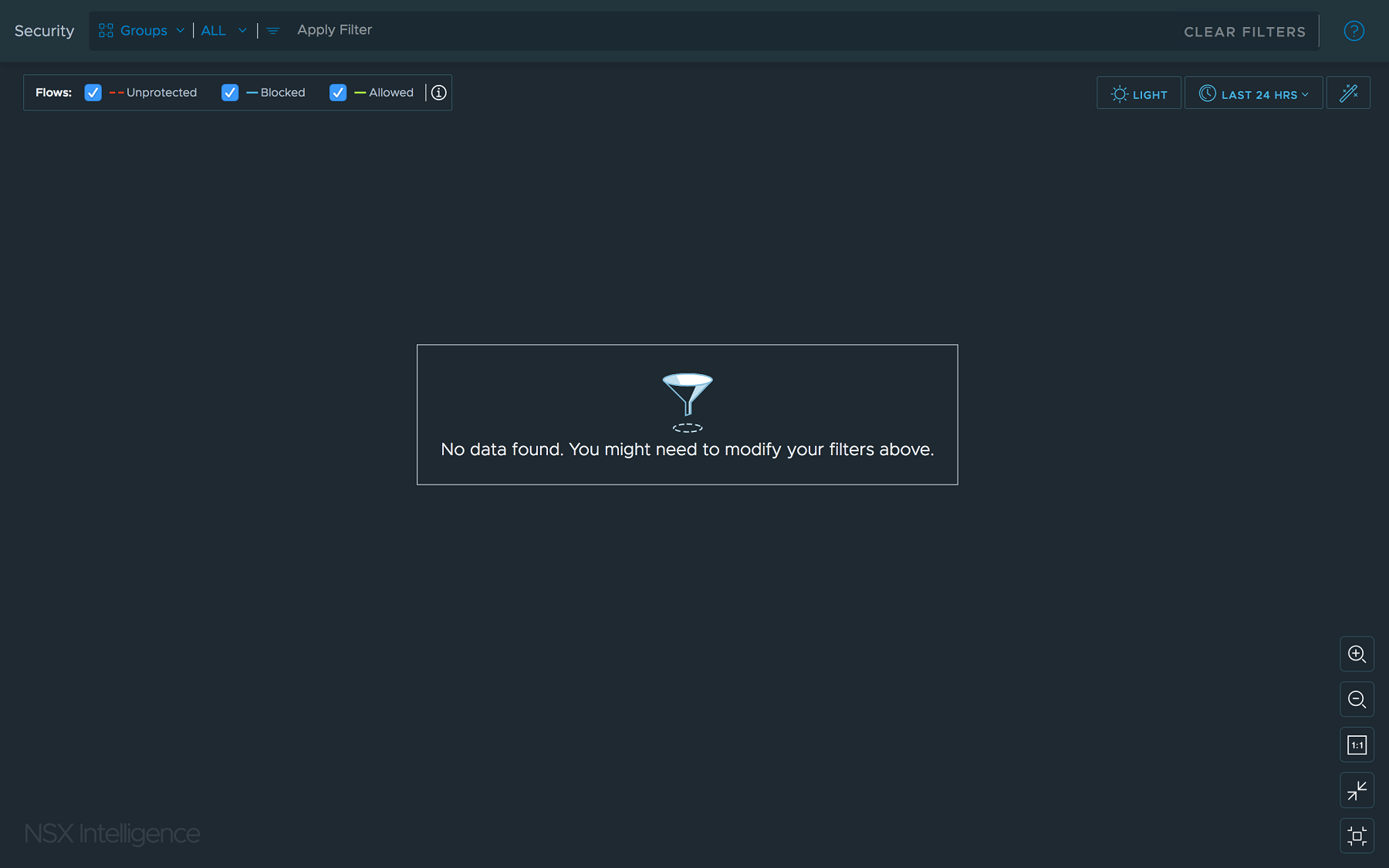Click the Groups grid icon
The height and width of the screenshot is (868, 1389).
[106, 30]
